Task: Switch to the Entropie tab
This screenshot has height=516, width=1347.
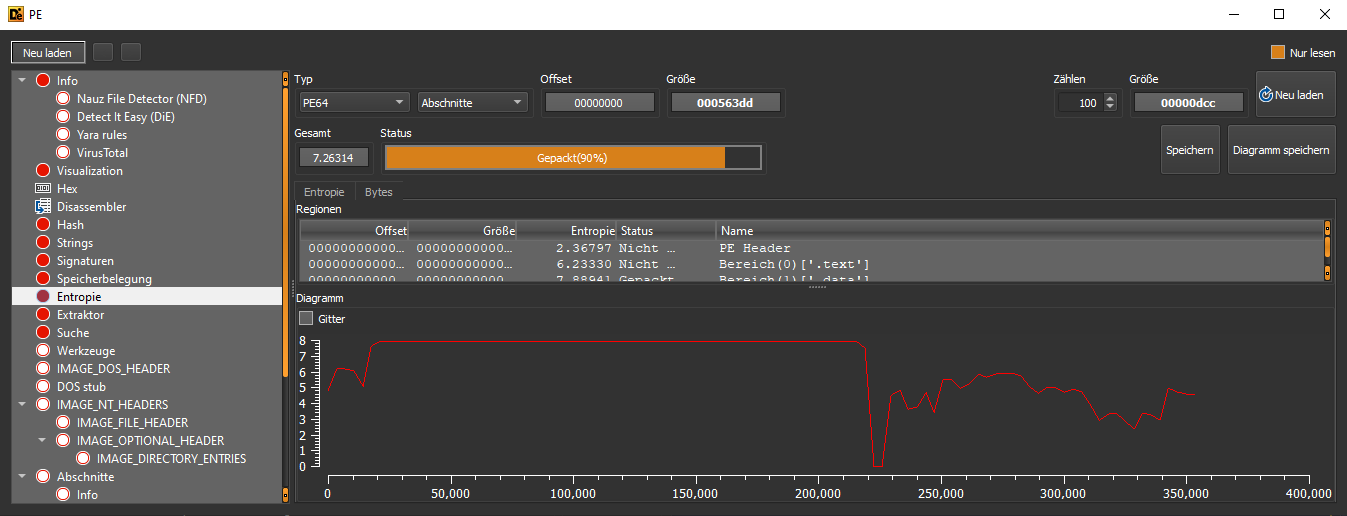Action: [x=324, y=192]
